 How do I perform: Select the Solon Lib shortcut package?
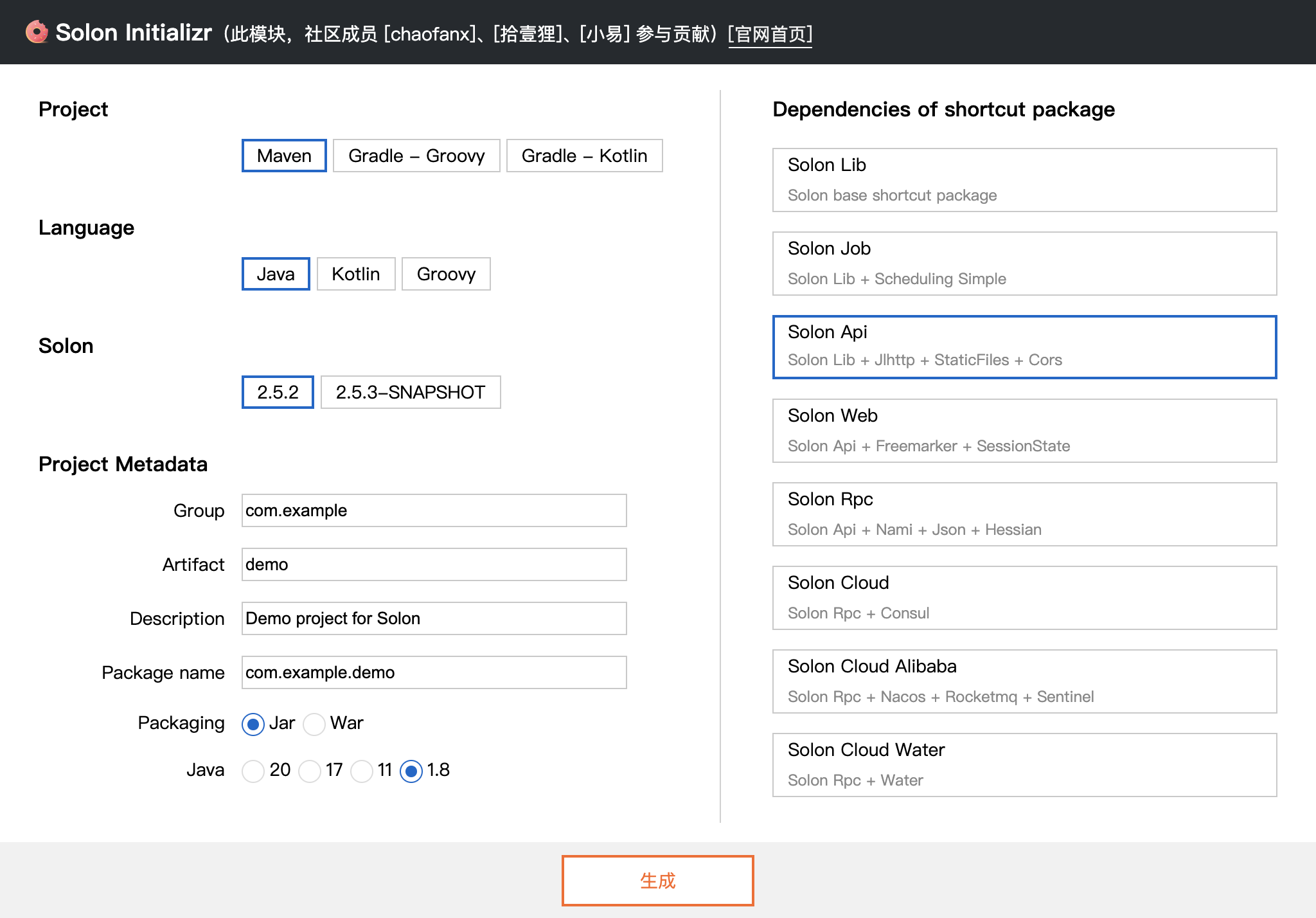point(1024,180)
